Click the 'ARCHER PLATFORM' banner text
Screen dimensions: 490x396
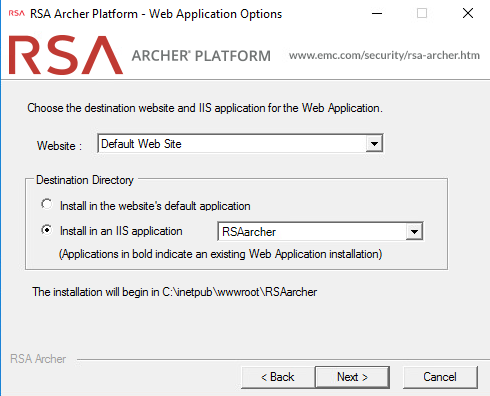pyautogui.click(x=201, y=56)
